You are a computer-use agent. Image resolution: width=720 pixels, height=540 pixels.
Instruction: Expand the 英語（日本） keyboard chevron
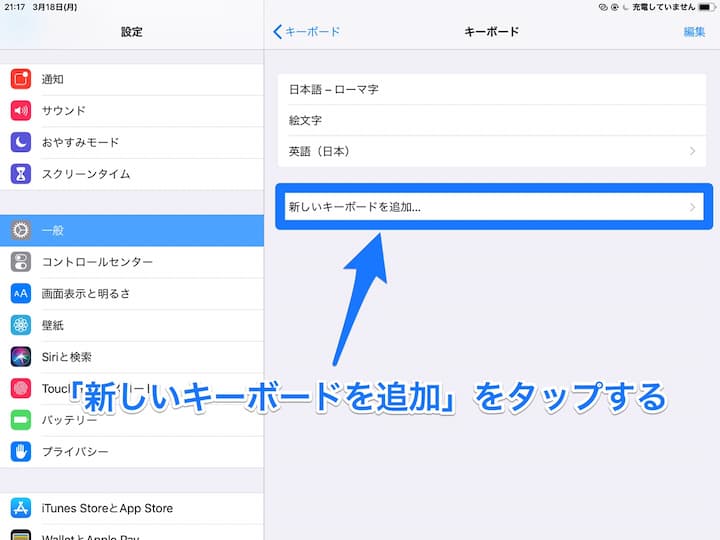coord(692,151)
